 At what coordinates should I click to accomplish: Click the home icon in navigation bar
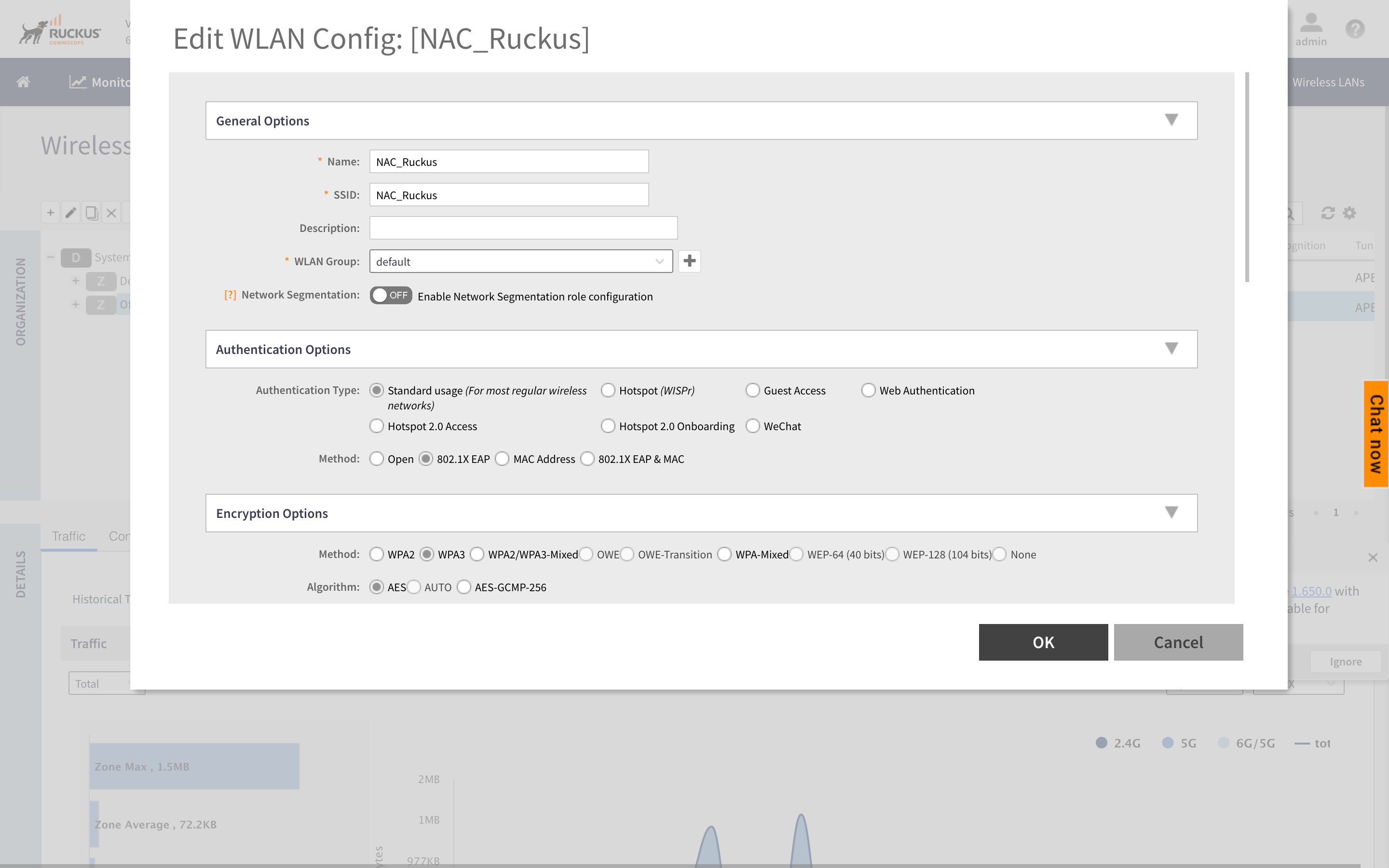pos(23,82)
